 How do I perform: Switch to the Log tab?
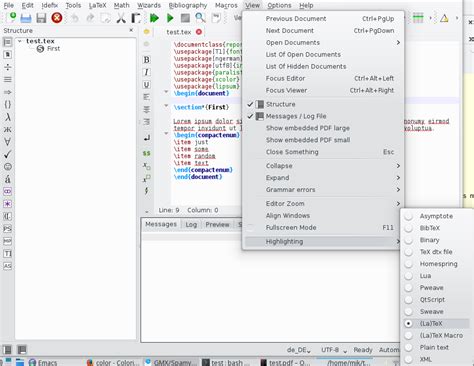pos(191,225)
